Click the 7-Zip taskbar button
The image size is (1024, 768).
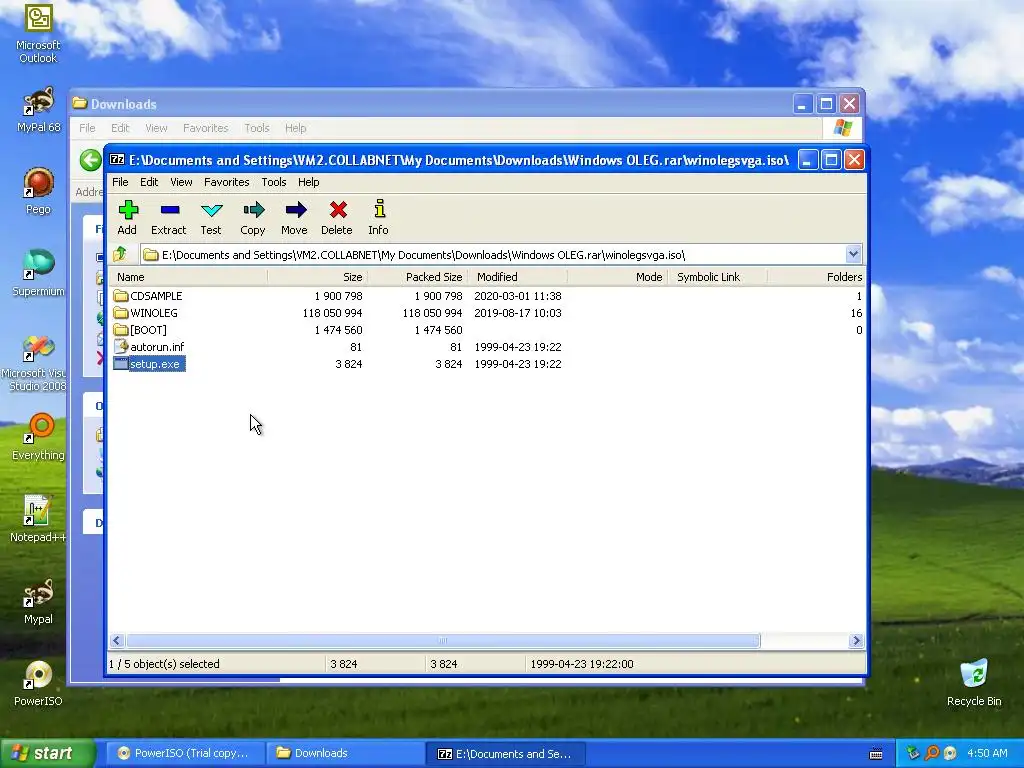[506, 753]
